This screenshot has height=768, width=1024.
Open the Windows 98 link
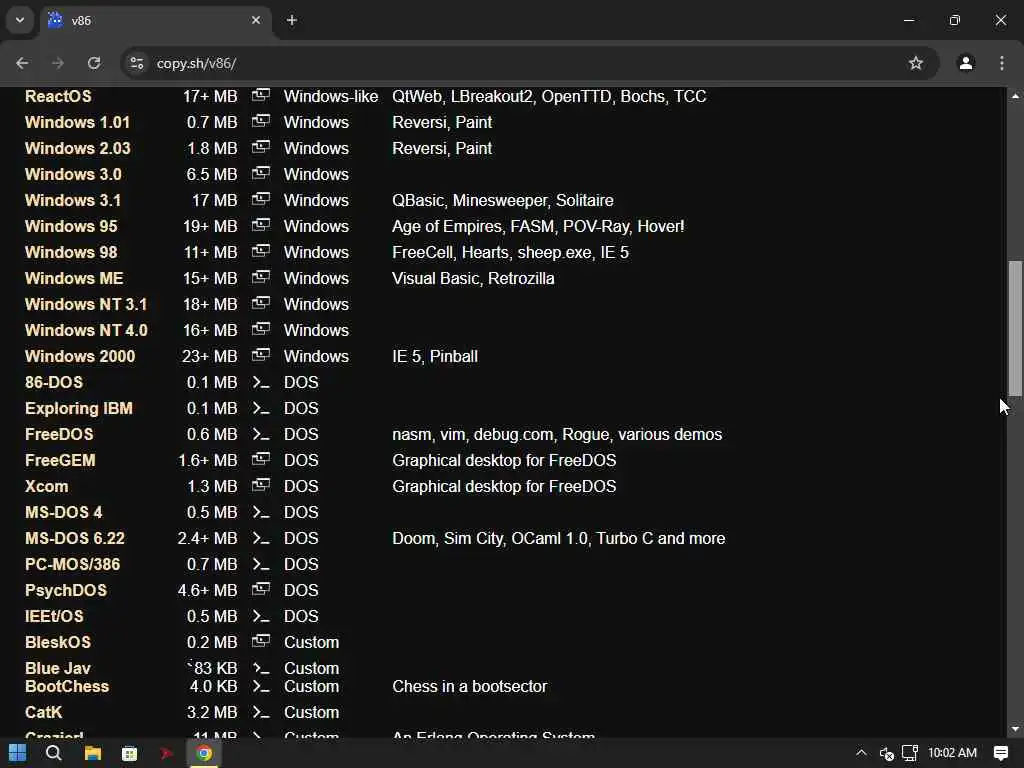click(x=71, y=253)
